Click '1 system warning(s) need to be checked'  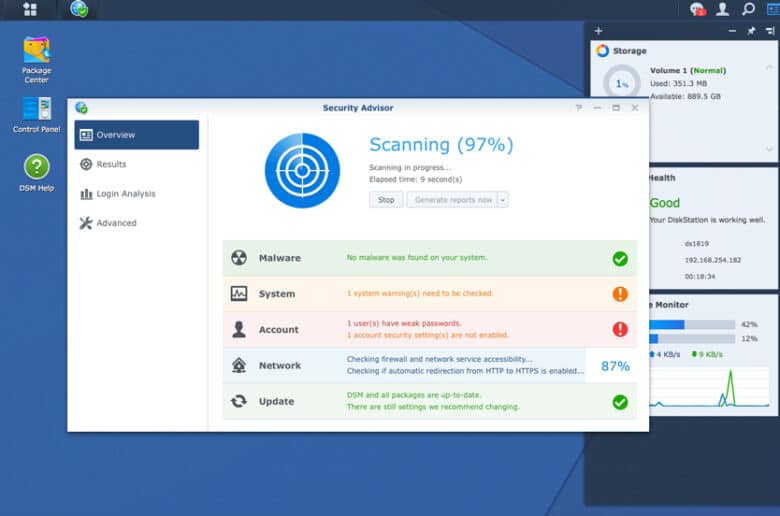(420, 293)
